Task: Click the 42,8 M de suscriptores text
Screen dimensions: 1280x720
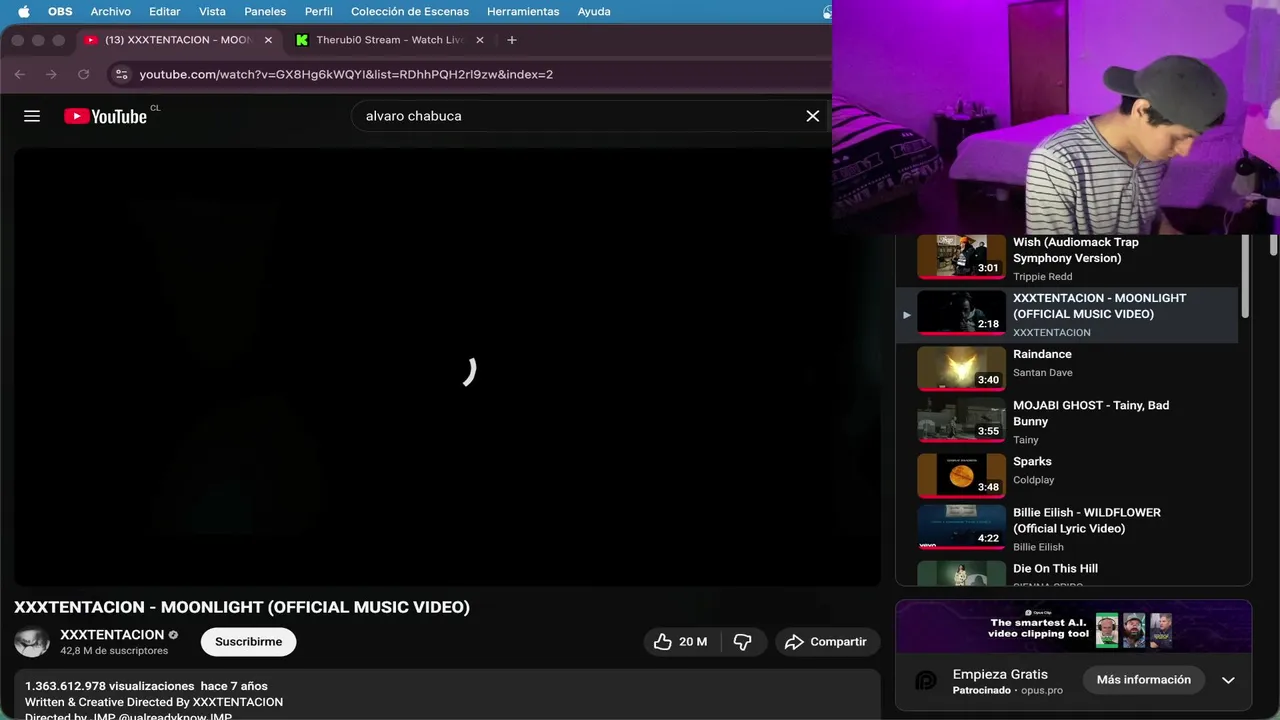Action: pyautogui.click(x=114, y=651)
